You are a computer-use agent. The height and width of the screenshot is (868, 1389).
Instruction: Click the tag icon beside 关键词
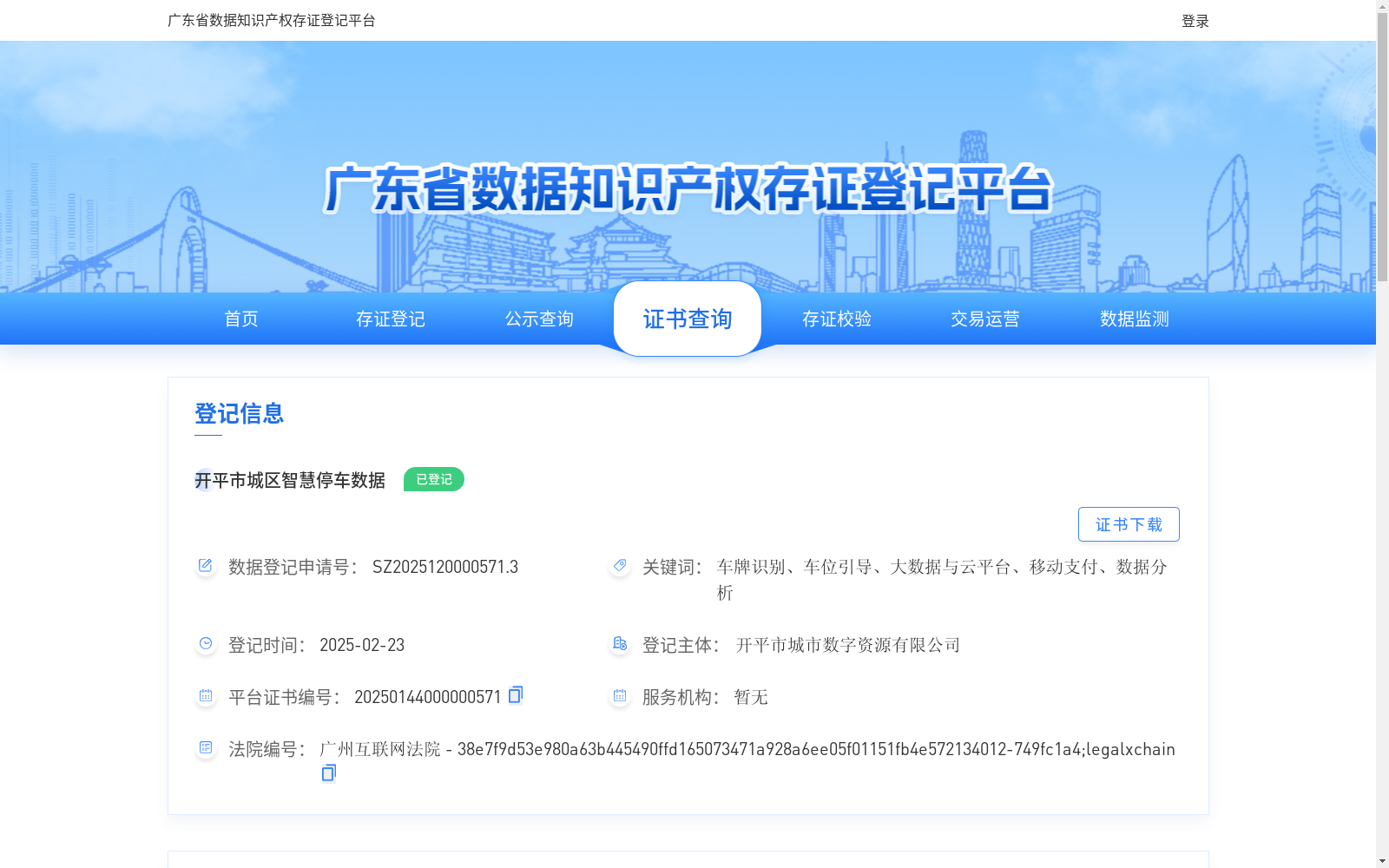coord(620,566)
